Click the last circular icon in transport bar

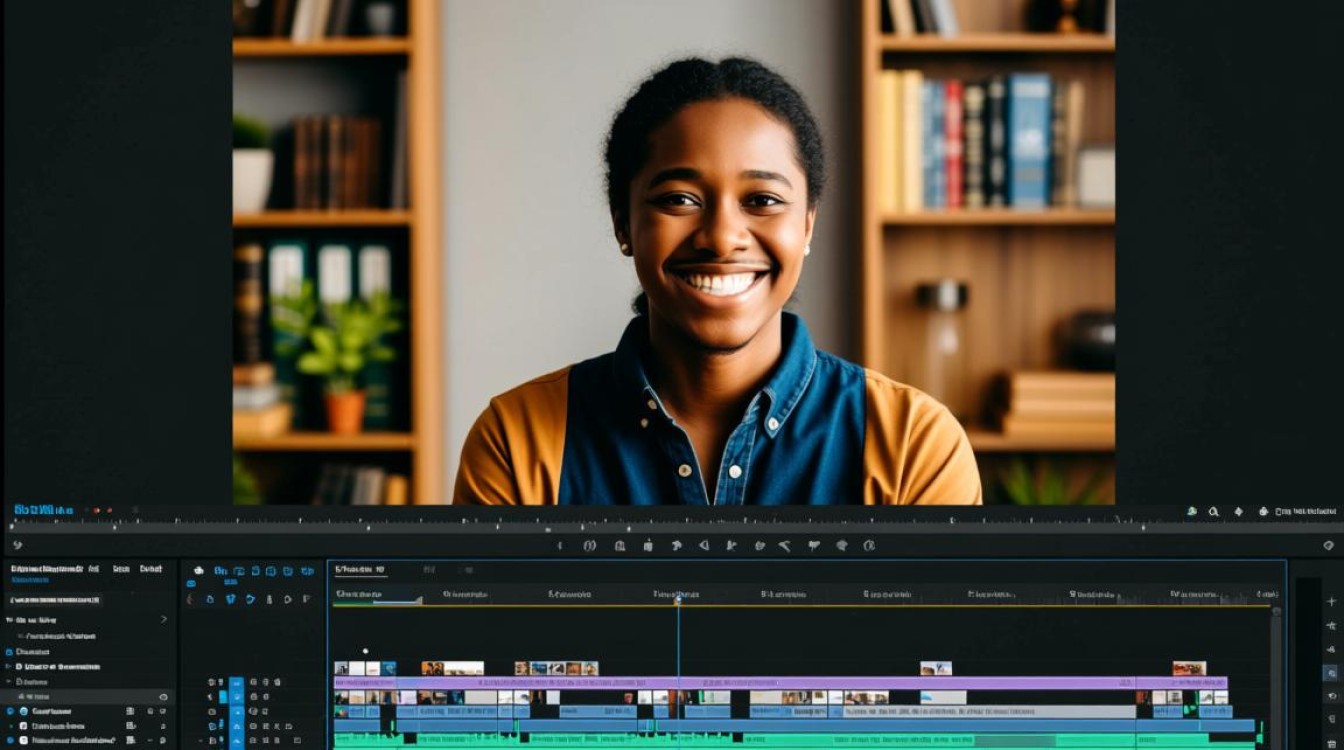pos(869,546)
